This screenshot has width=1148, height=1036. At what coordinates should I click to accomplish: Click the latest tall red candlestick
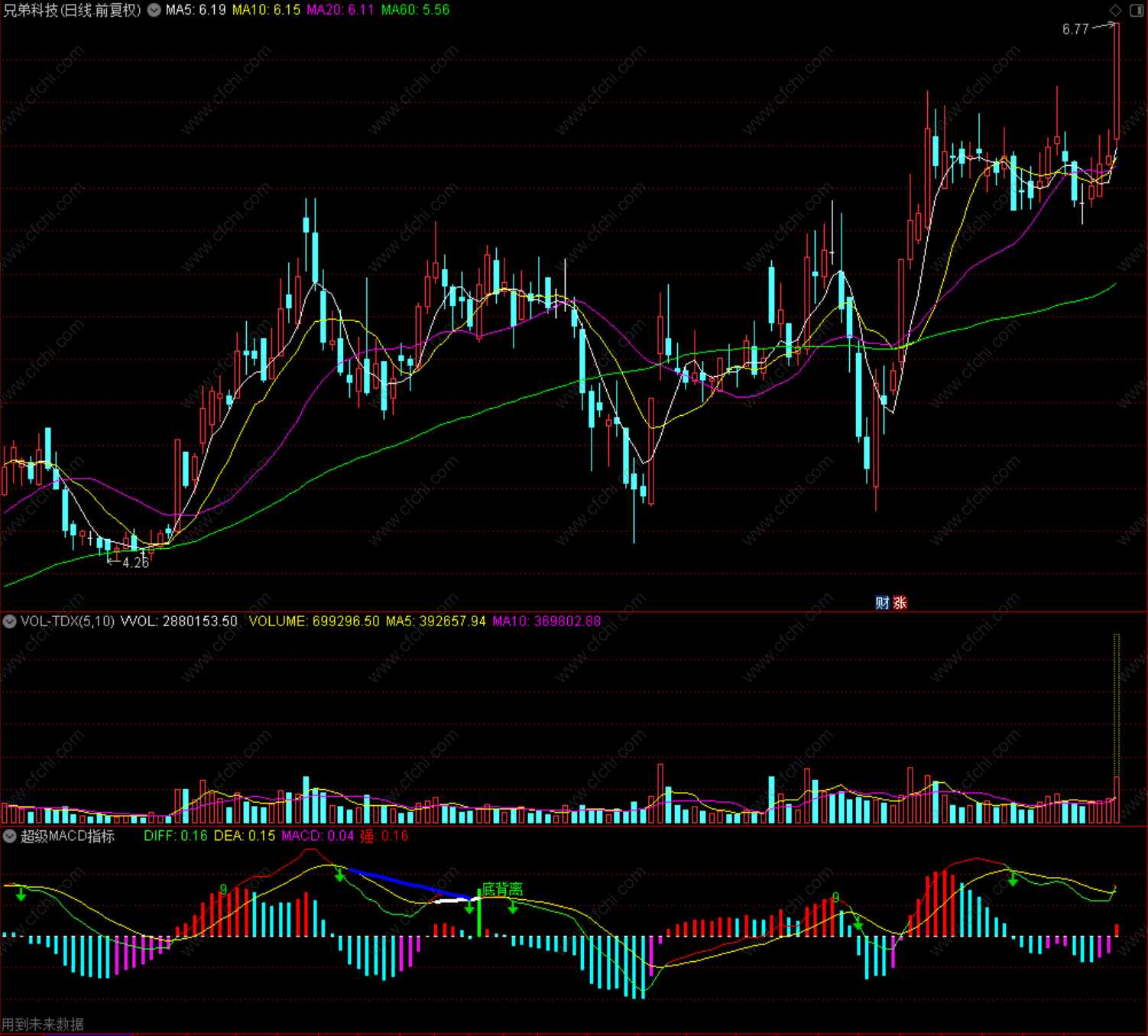tap(1117, 81)
